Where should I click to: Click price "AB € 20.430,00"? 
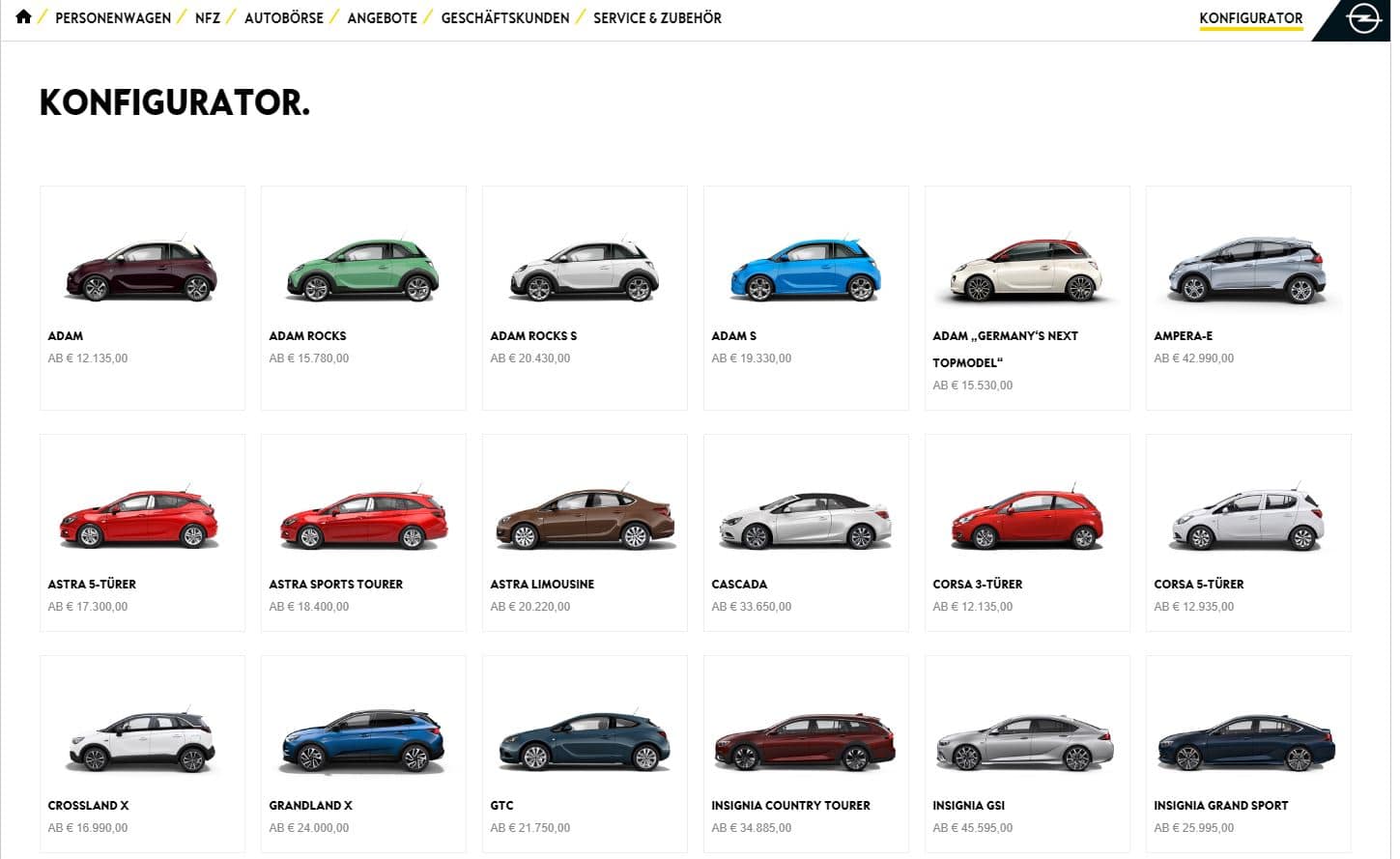(x=530, y=358)
